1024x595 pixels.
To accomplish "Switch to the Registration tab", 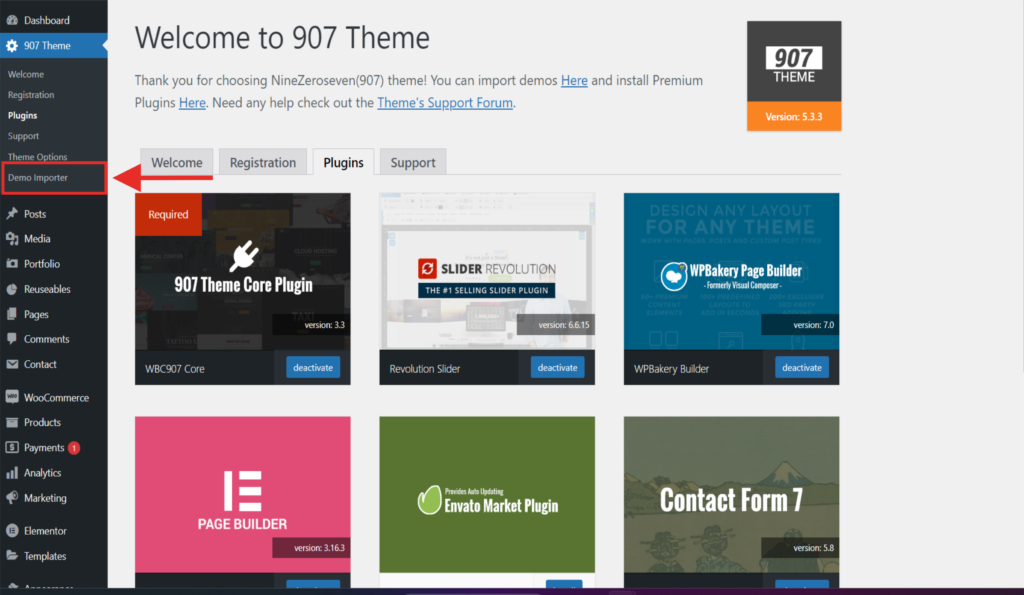I will [263, 163].
